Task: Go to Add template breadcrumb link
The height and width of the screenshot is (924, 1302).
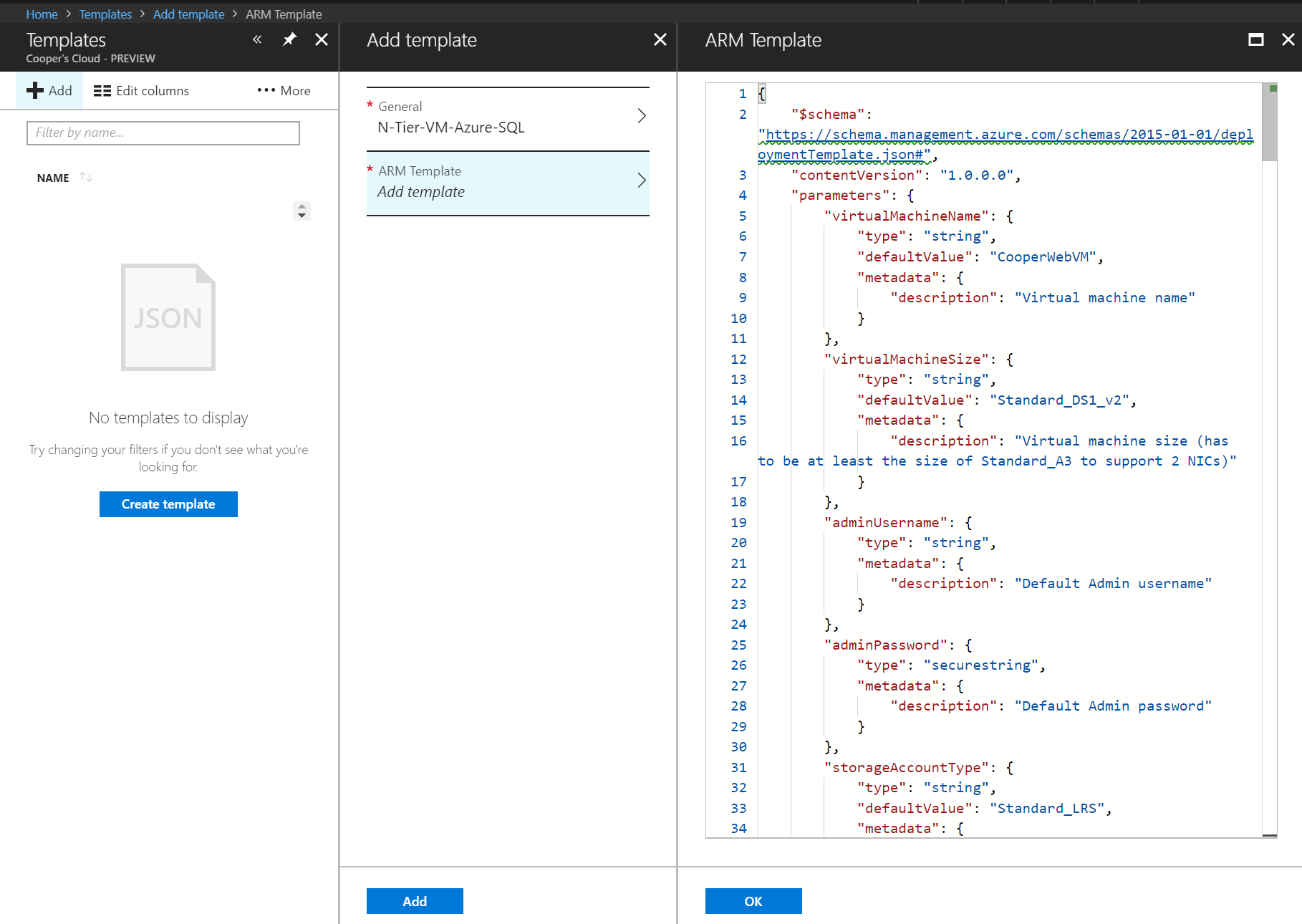Action: pyautogui.click(x=188, y=14)
